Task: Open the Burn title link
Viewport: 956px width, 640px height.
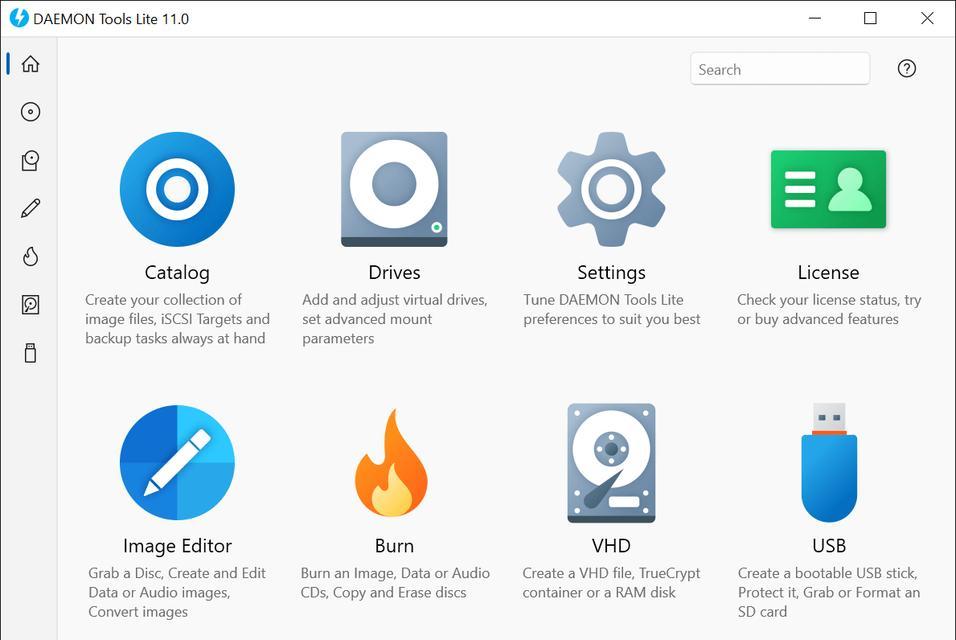Action: point(394,546)
